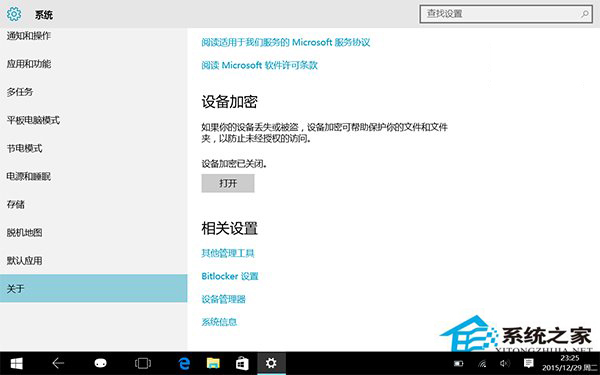Click the magnifier icon in search box
Image resolution: width=600 pixels, height=375 pixels.
(584, 14)
